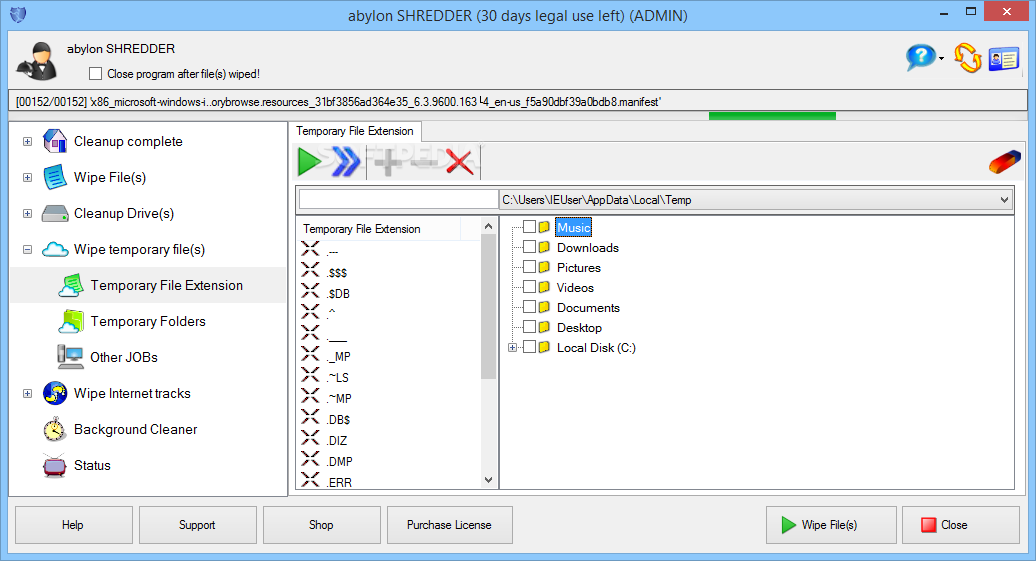Select the Temporary File Extension tab
The height and width of the screenshot is (561, 1036).
coord(355,131)
